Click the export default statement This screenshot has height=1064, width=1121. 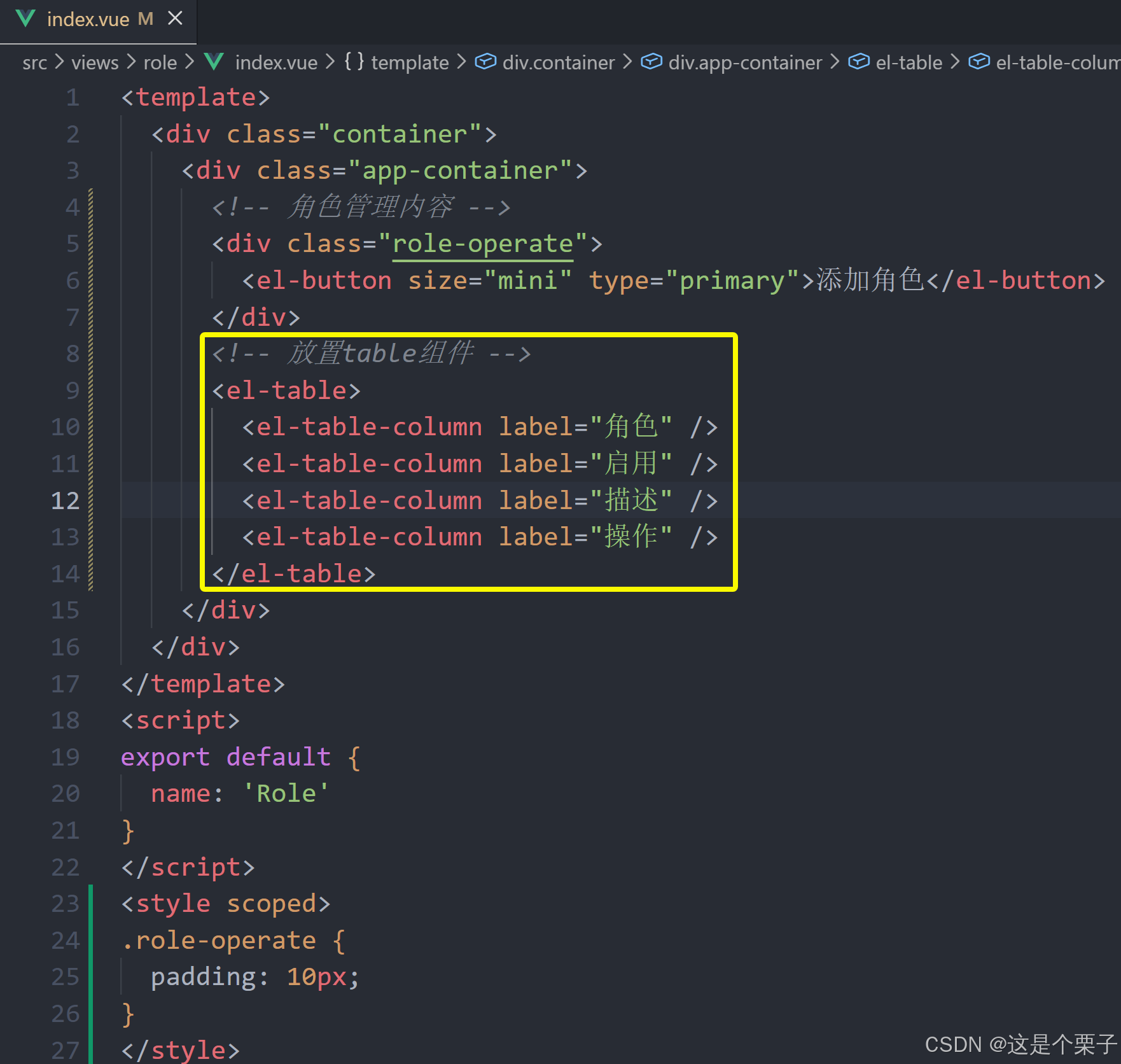tap(241, 757)
